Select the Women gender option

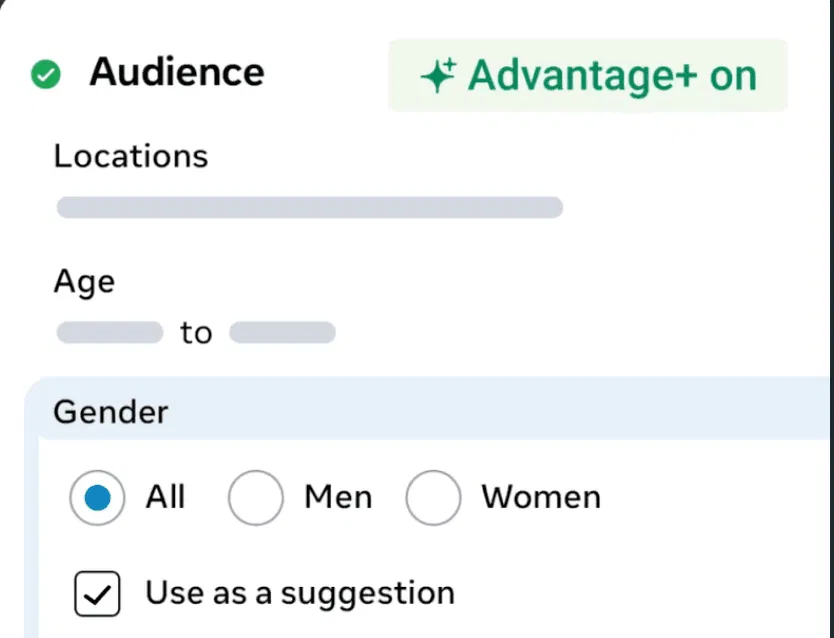coord(434,497)
